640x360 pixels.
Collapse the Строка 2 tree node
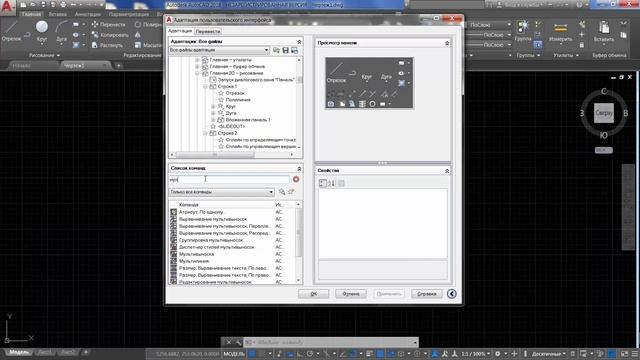coord(205,133)
